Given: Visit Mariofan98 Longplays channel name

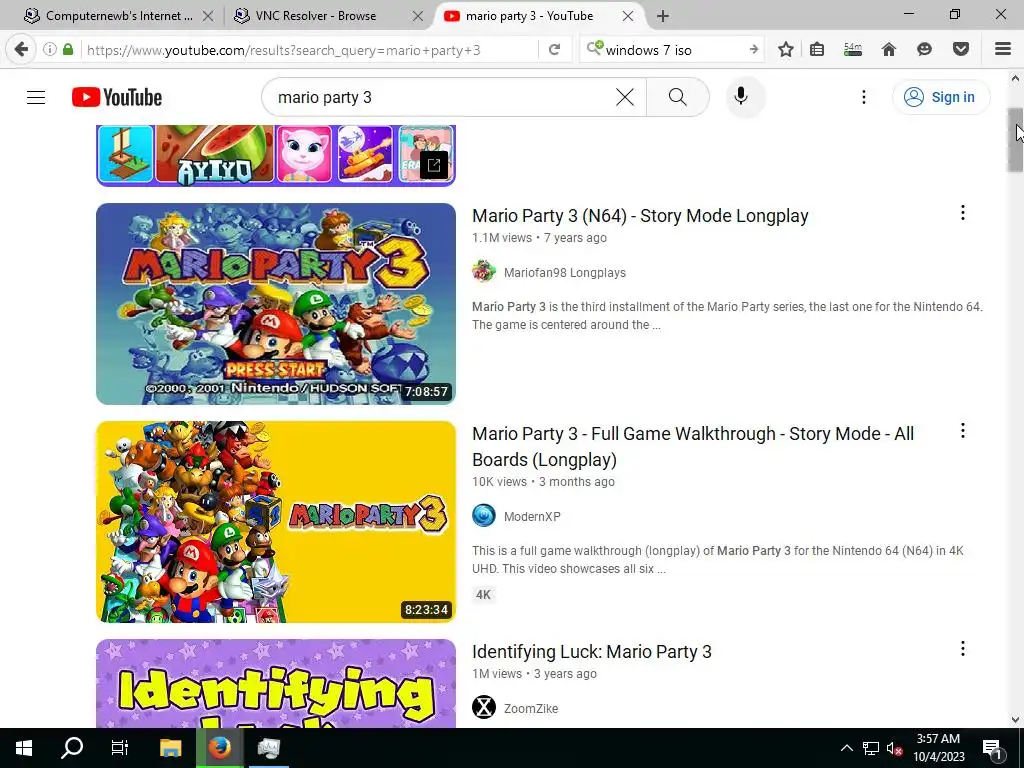Looking at the screenshot, I should click(x=565, y=273).
